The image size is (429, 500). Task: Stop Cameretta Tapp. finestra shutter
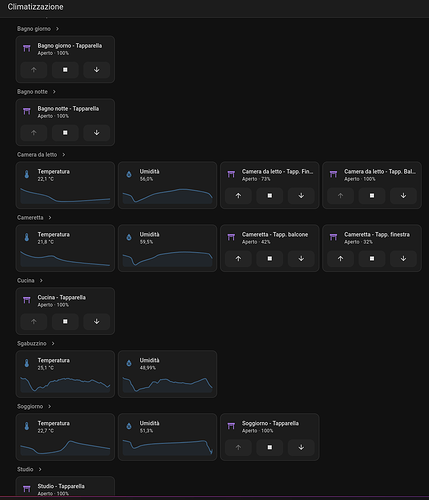(372, 259)
